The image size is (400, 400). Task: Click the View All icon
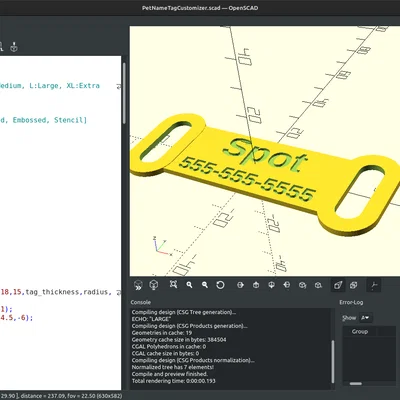pos(173,285)
